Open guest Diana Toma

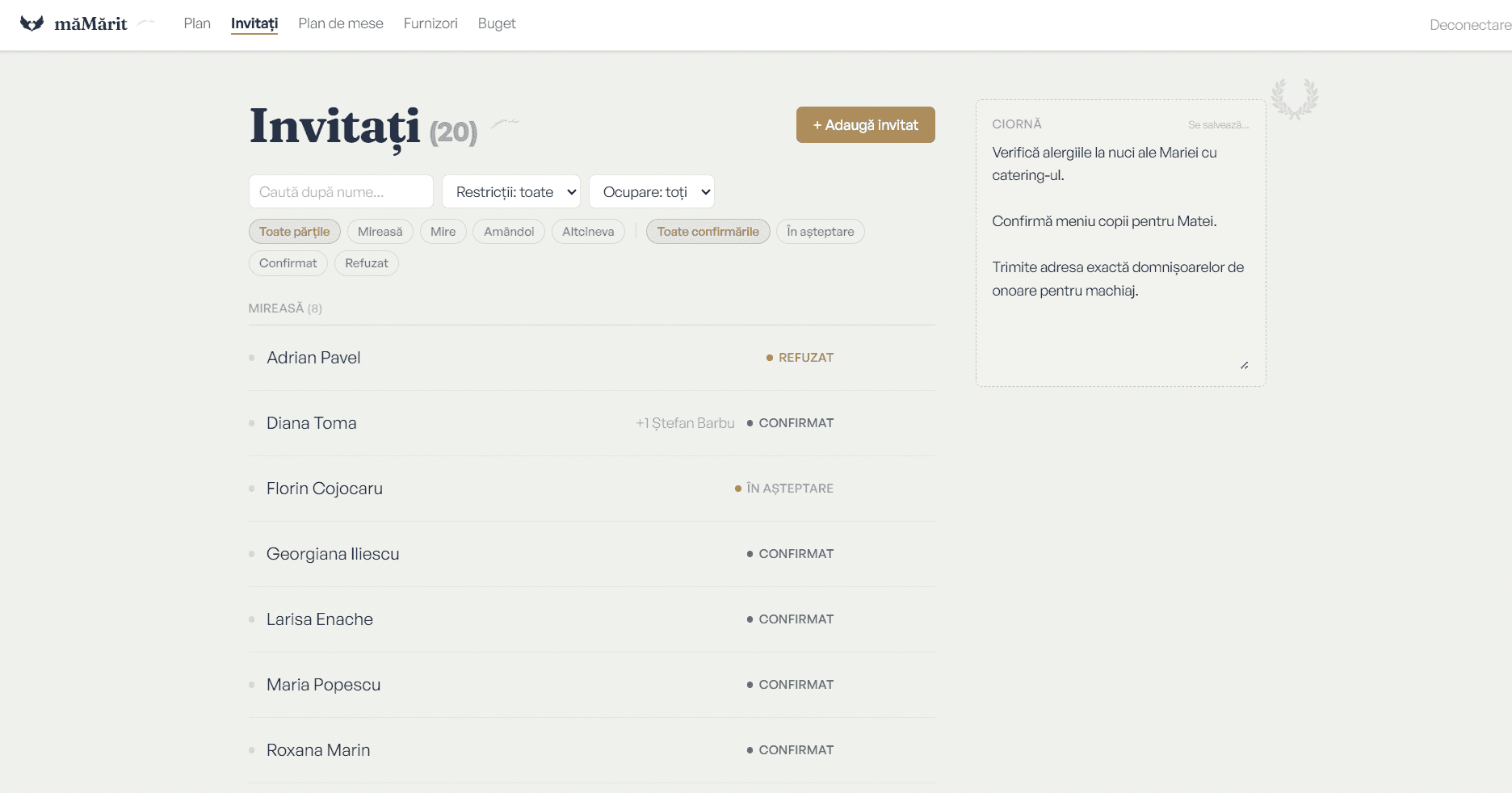tap(311, 423)
